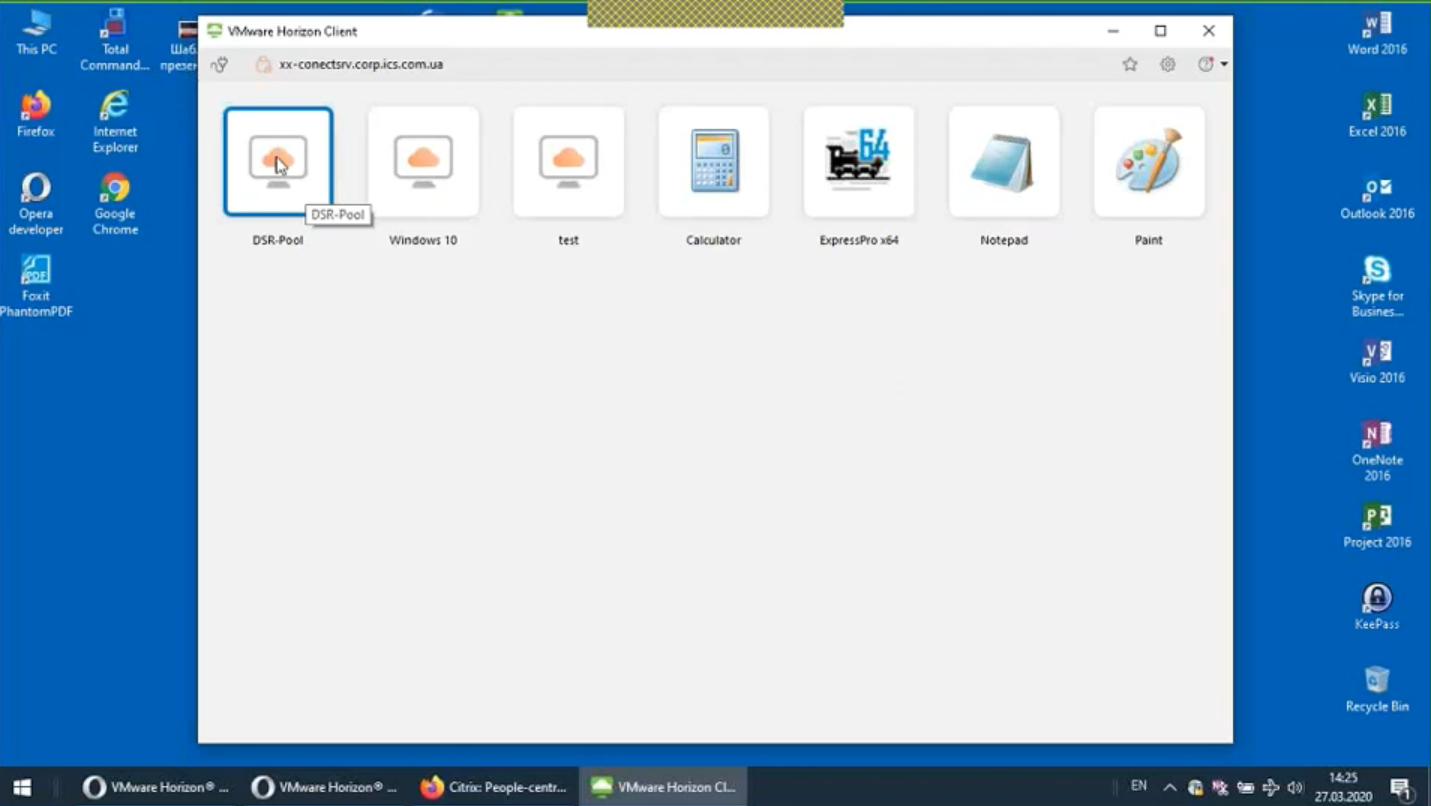Viewport: 1431px width, 806px height.
Task: Click the DSR-Pool label text
Action: (x=278, y=240)
